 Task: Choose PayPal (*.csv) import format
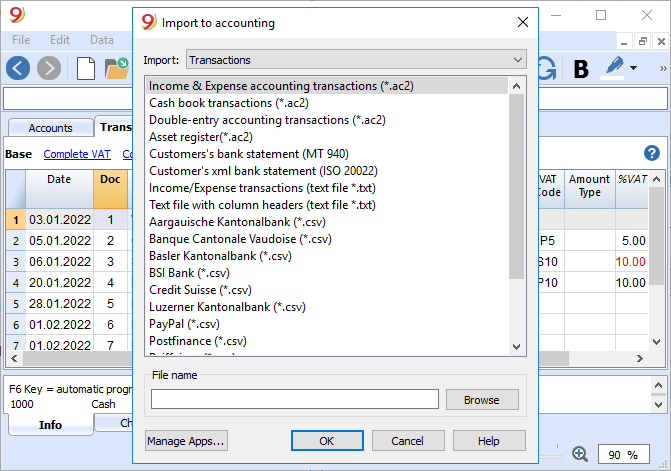click(184, 324)
